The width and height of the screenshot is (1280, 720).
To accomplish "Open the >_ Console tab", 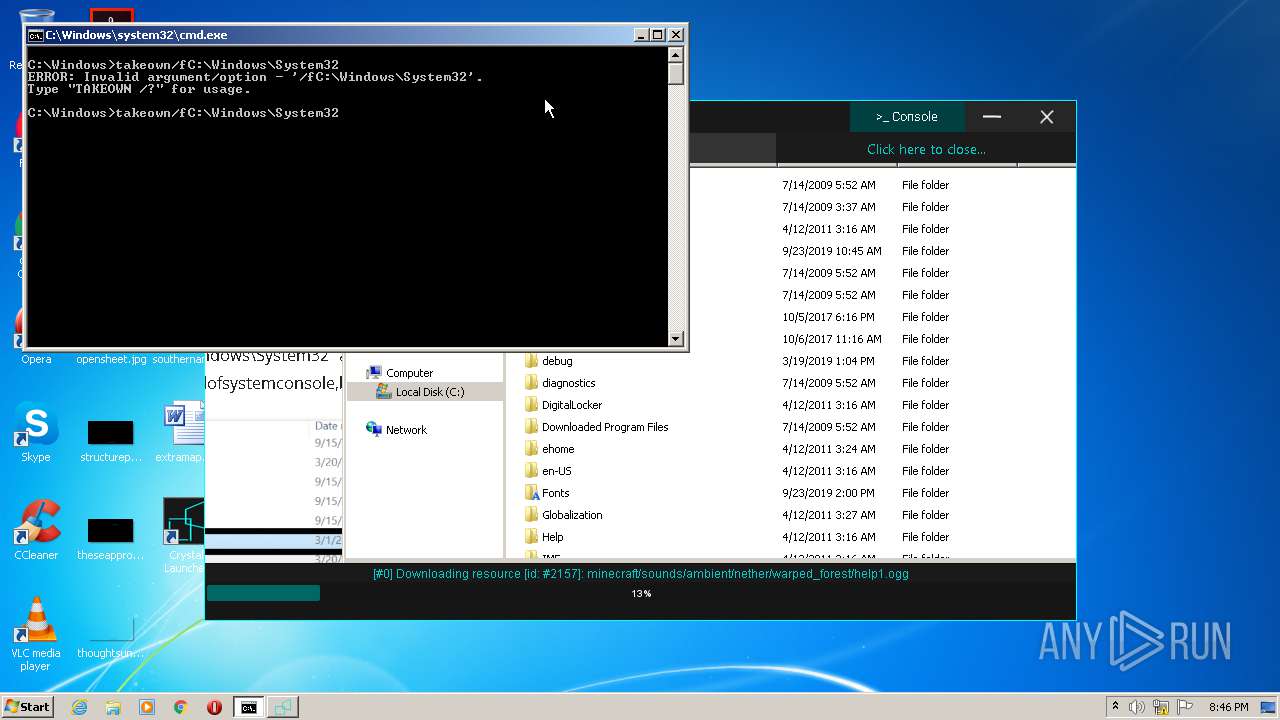I will 907,117.
